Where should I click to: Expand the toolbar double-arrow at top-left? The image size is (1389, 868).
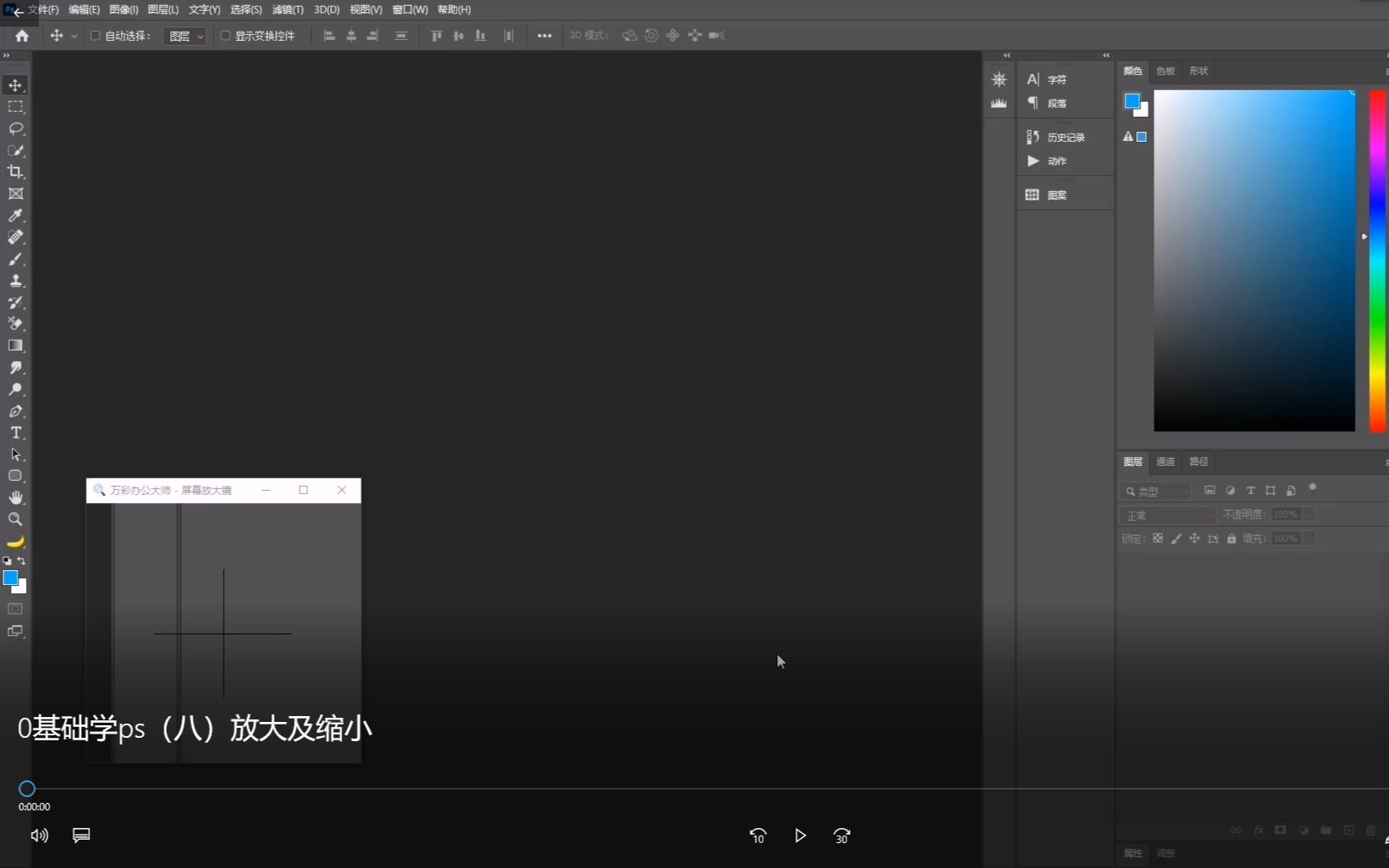[x=7, y=56]
